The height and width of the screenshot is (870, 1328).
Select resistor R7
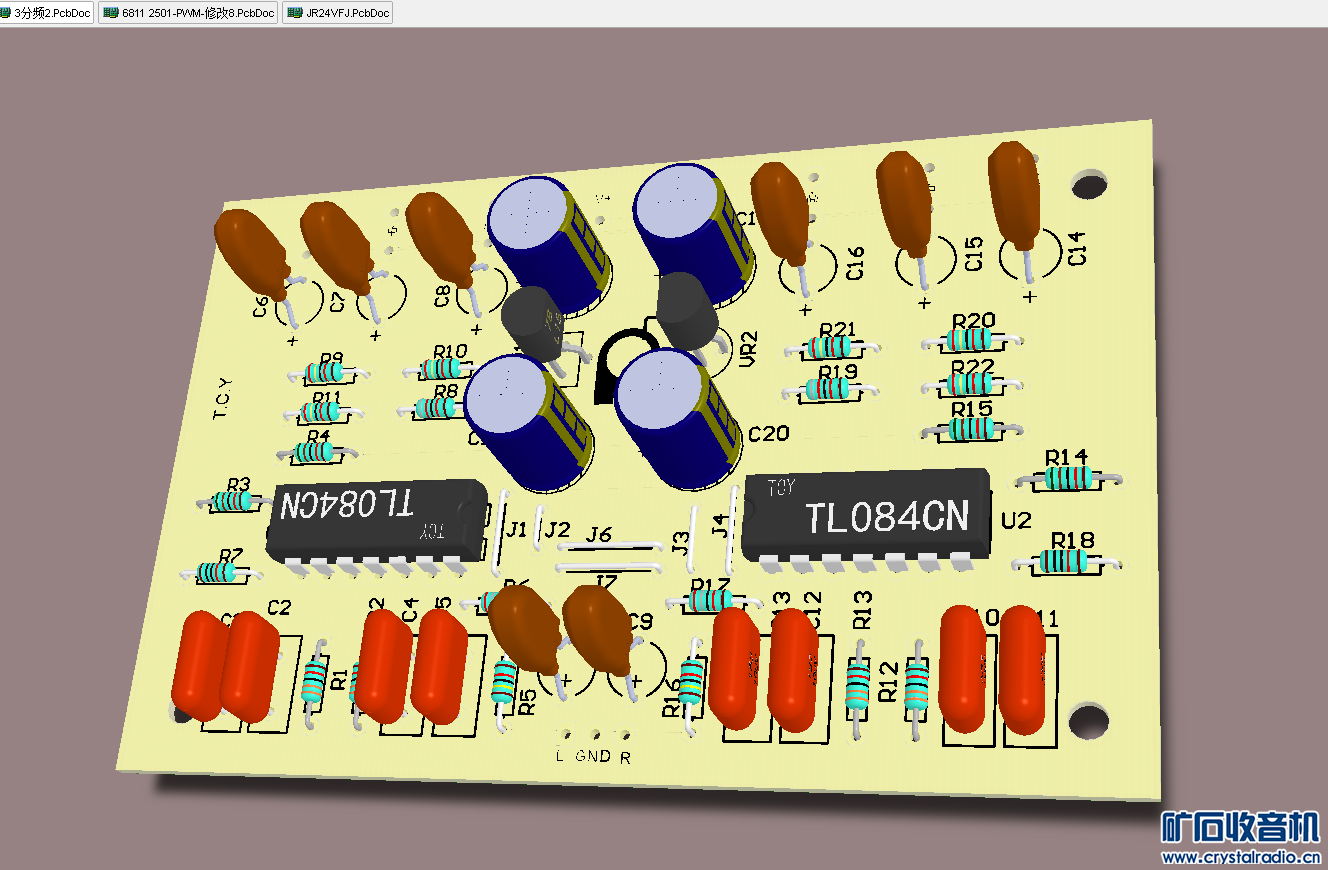218,572
